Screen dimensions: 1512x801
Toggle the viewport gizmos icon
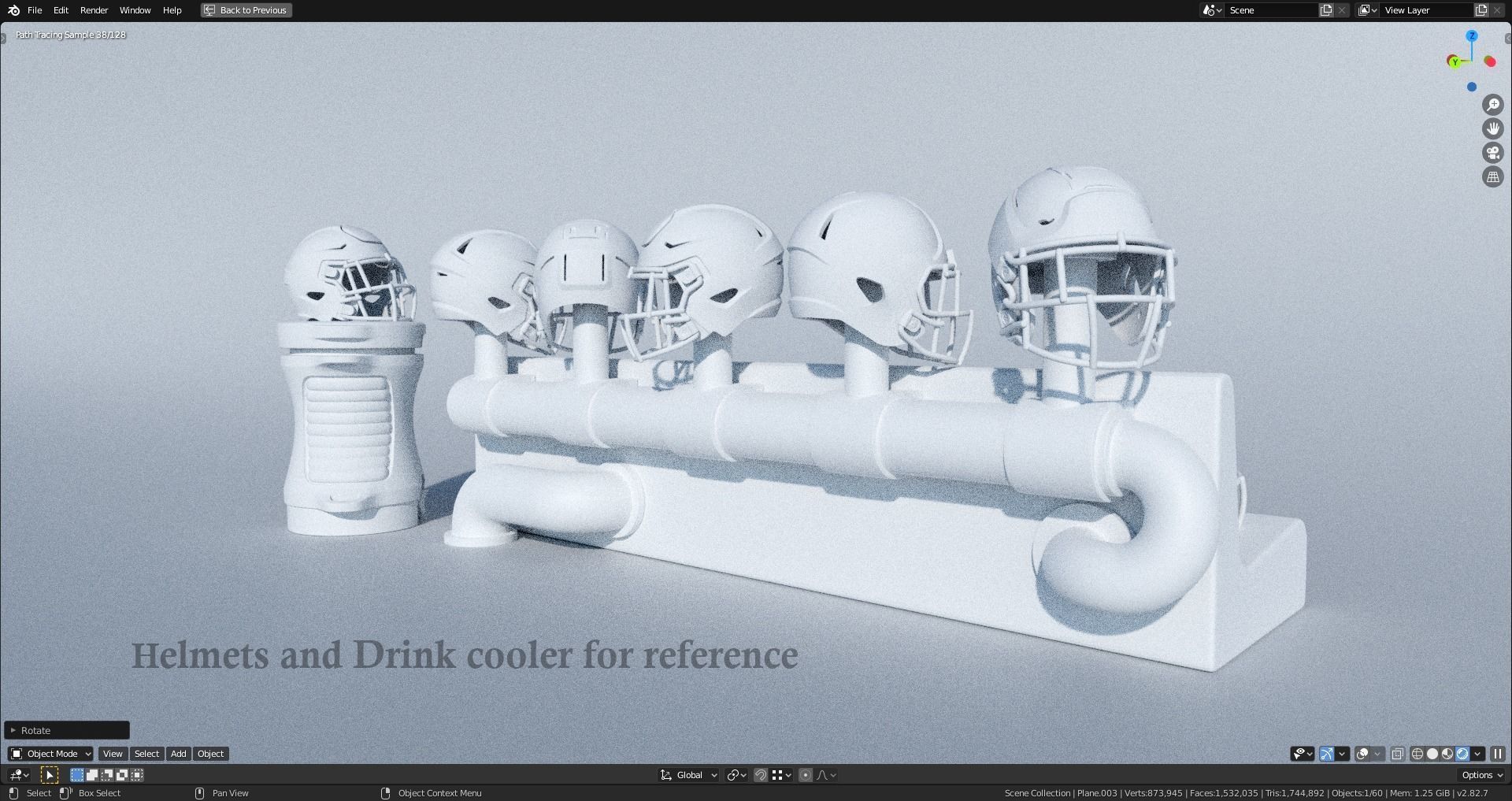[x=1327, y=754]
